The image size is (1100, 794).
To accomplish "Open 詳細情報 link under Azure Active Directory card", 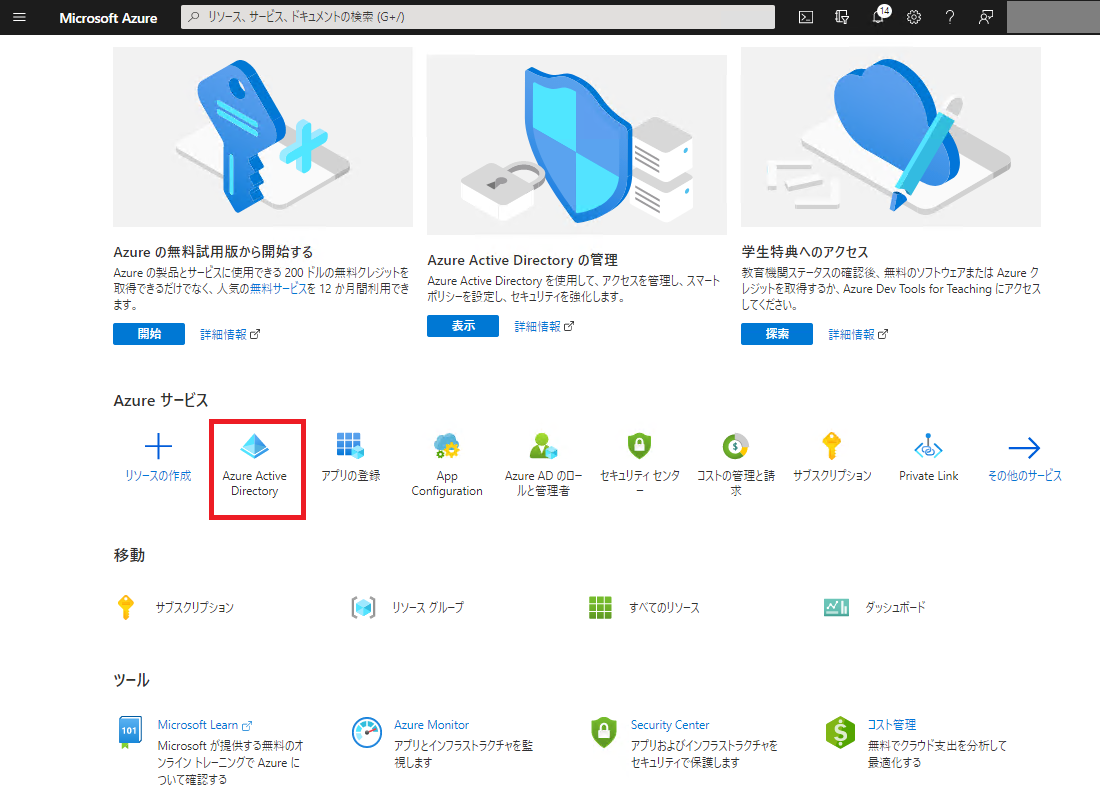I will [x=544, y=327].
